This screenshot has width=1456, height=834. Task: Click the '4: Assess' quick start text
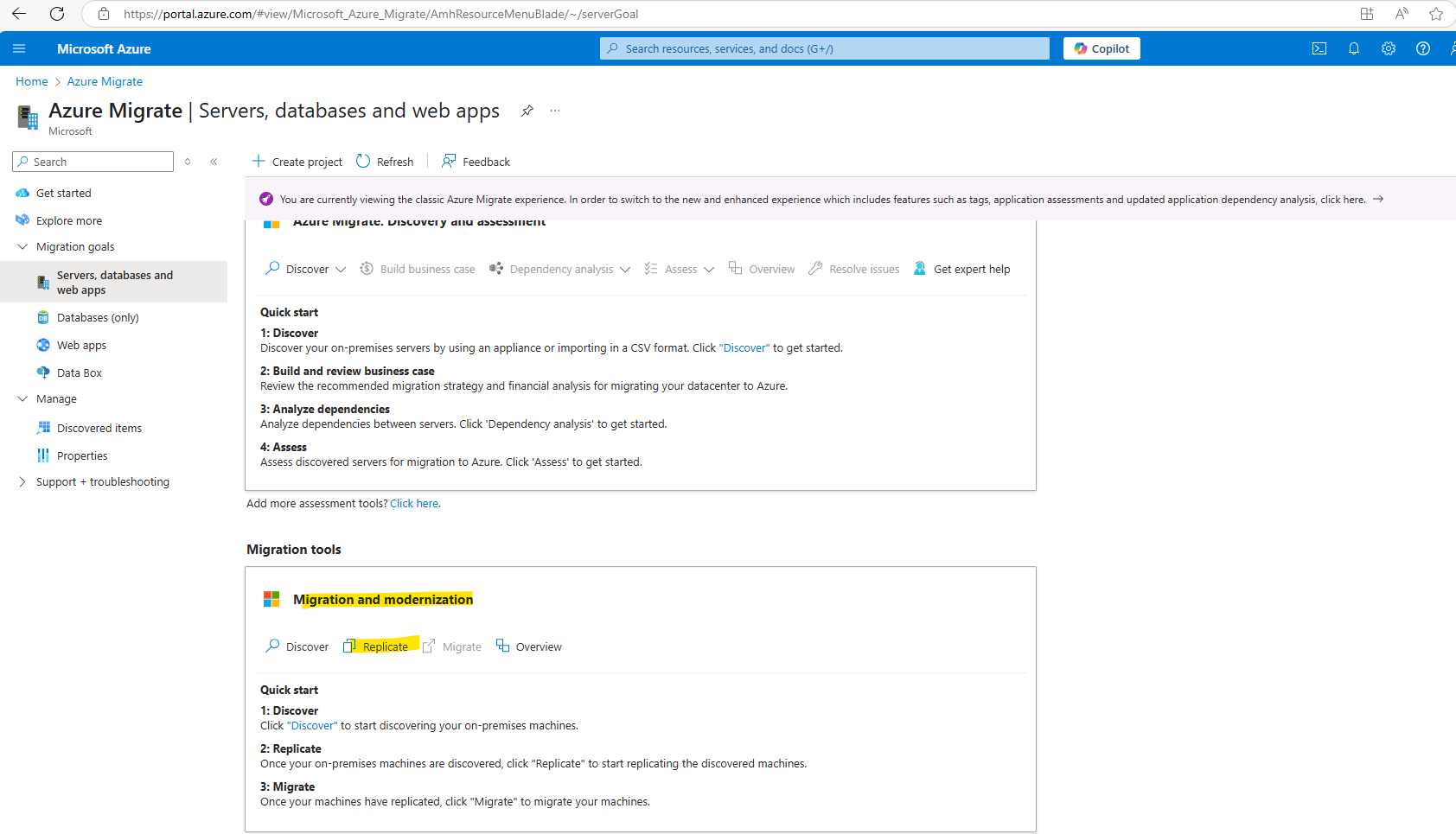(x=284, y=447)
